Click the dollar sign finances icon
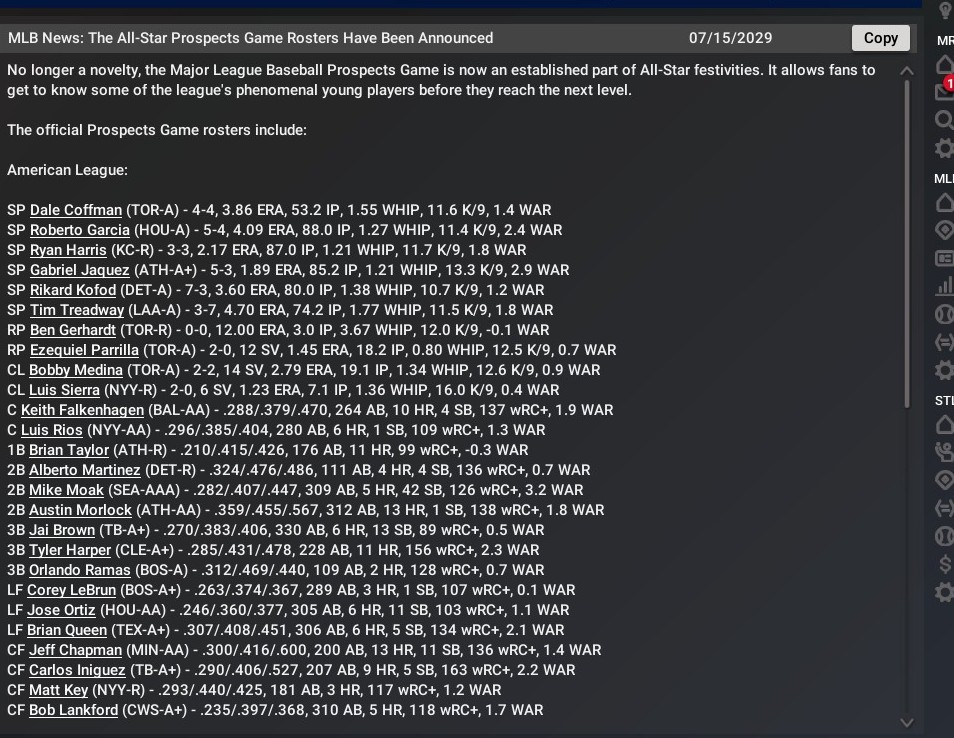 (944, 564)
